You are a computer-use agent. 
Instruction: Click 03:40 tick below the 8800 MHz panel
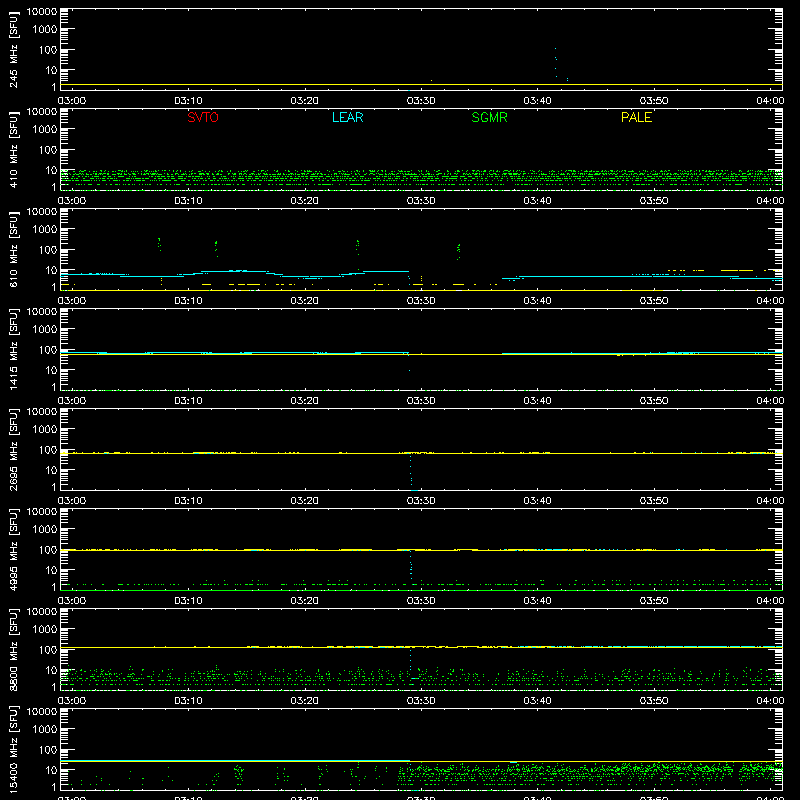tap(537, 701)
